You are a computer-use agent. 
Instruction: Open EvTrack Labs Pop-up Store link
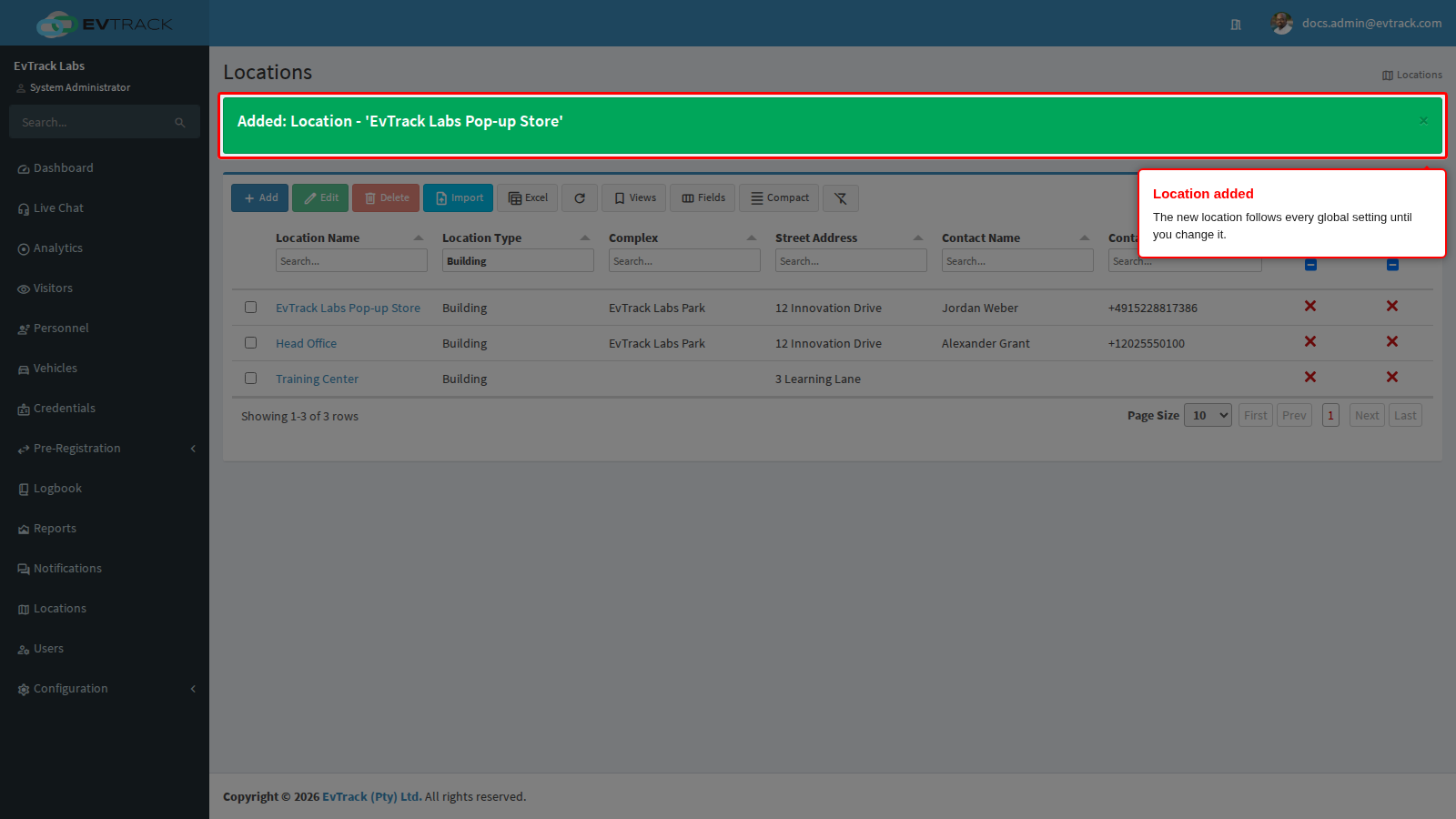click(348, 308)
